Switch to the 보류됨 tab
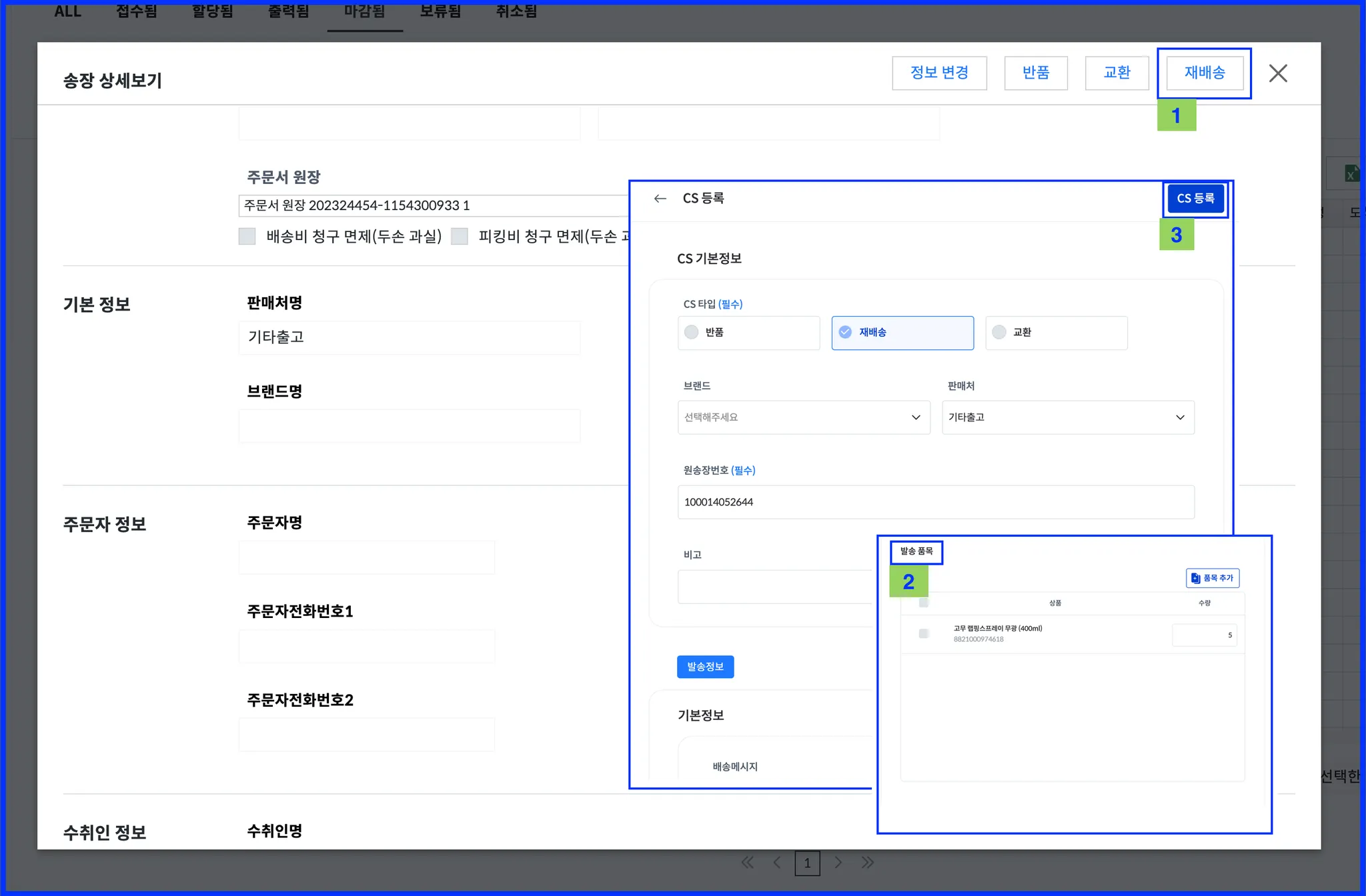This screenshot has width=1366, height=896. [x=440, y=12]
